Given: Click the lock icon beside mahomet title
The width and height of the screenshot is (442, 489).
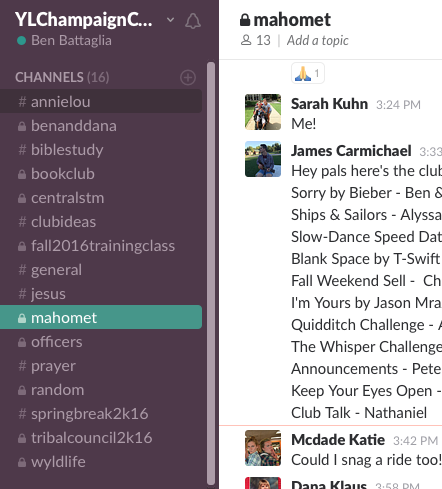Looking at the screenshot, I should 245,20.
